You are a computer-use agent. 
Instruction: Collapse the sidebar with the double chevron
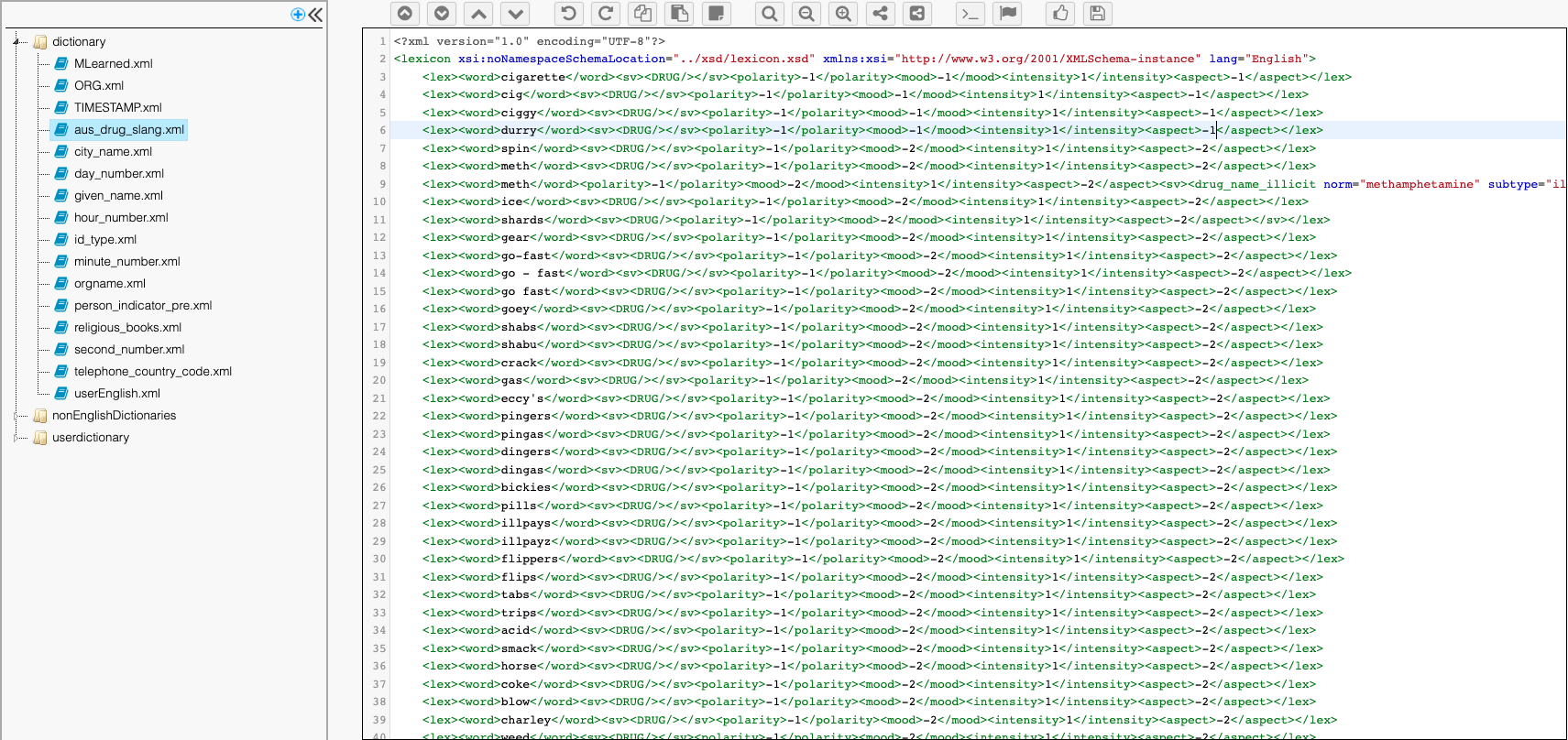click(x=315, y=15)
